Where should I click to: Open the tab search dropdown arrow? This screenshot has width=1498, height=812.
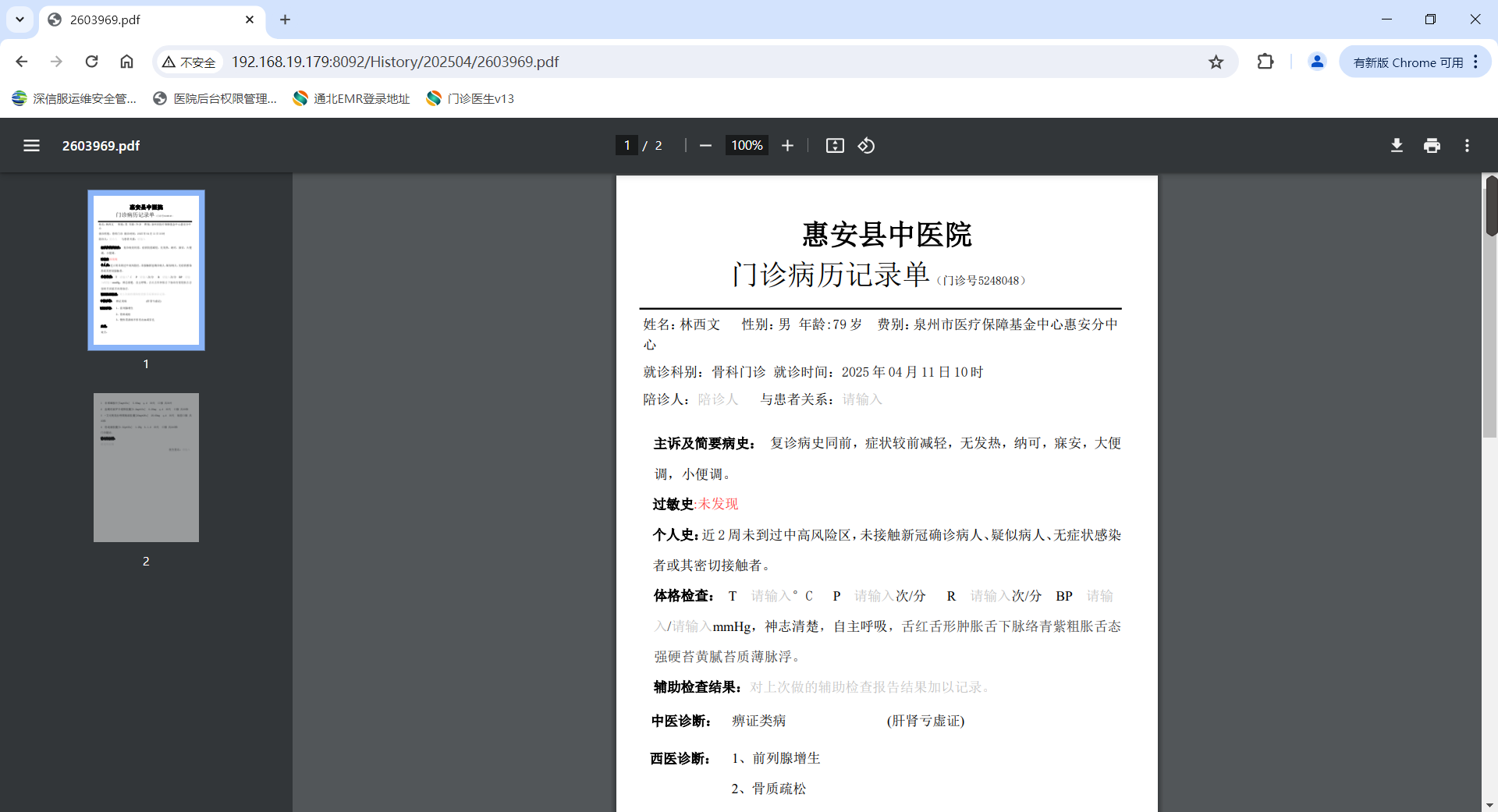tap(20, 20)
